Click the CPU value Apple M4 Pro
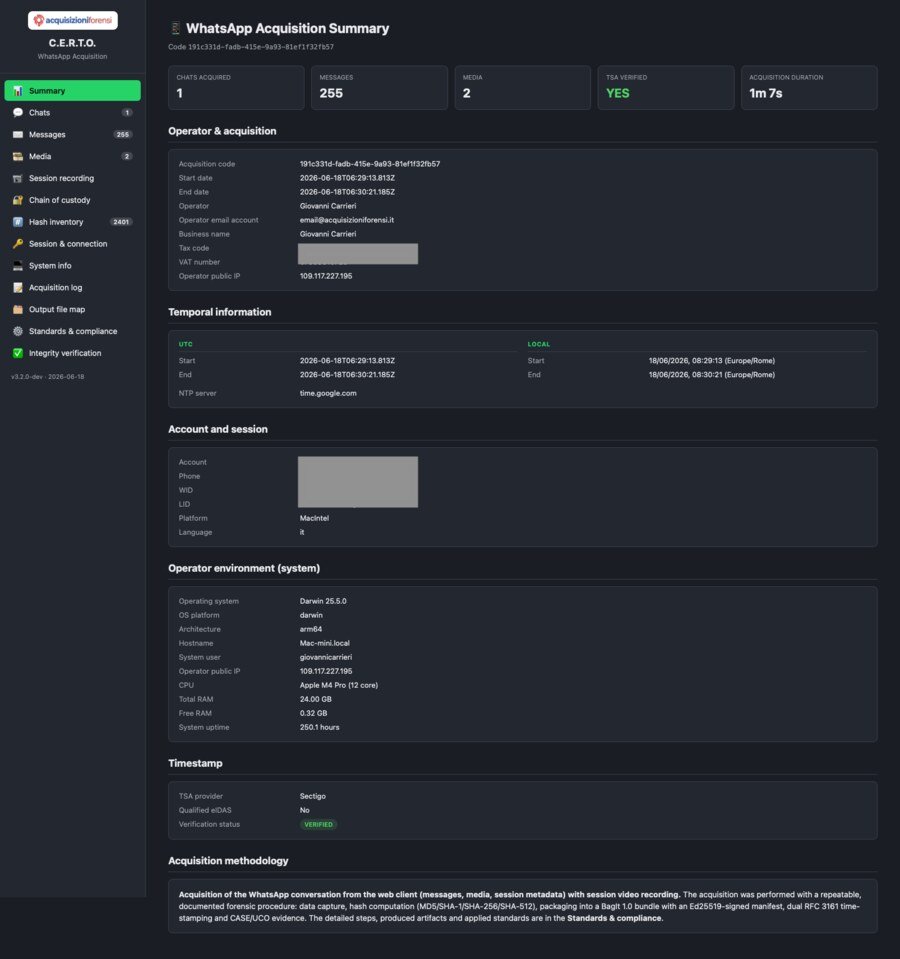 click(339, 686)
